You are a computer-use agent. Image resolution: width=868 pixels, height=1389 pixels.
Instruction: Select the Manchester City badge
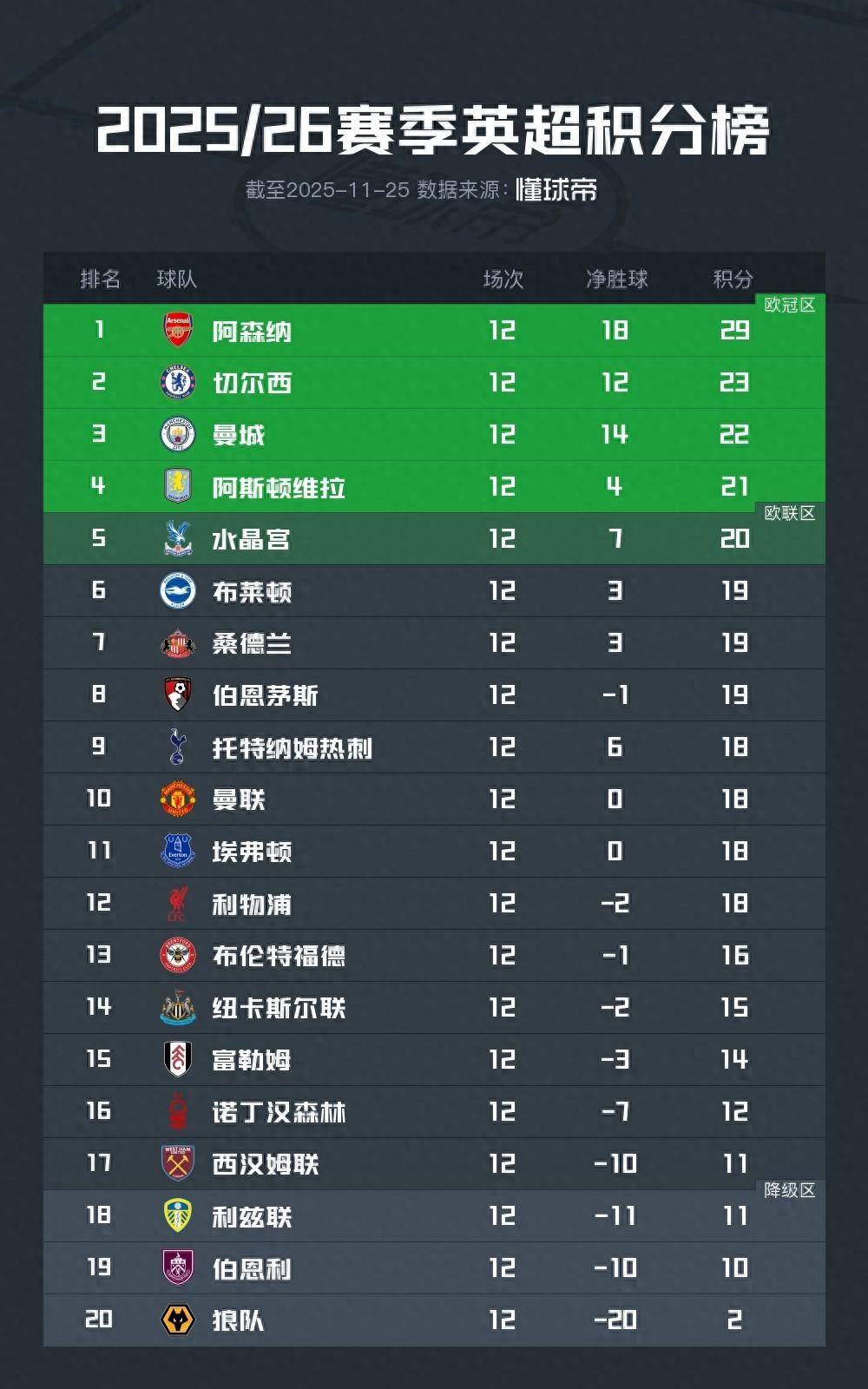click(x=178, y=434)
